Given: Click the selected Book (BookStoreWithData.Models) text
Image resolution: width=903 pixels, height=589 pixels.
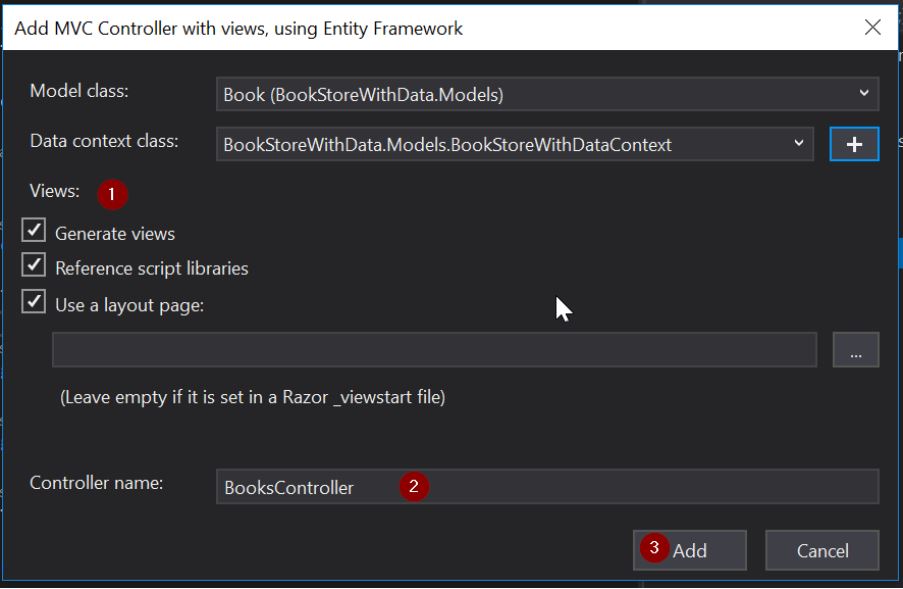Looking at the screenshot, I should (x=363, y=95).
